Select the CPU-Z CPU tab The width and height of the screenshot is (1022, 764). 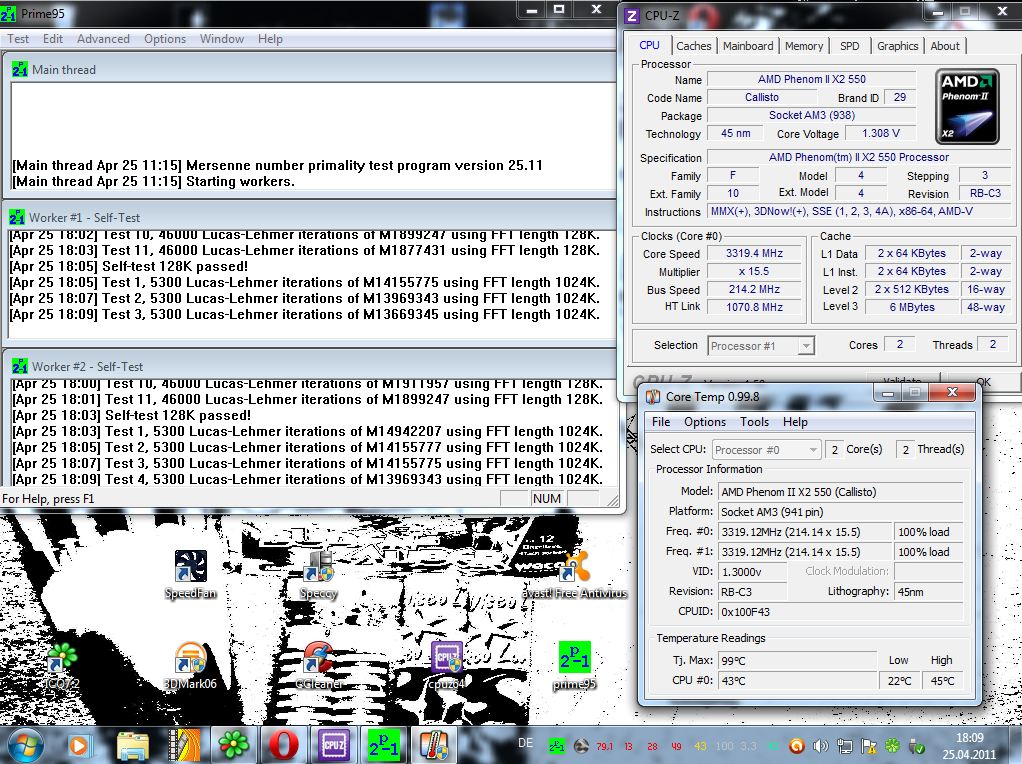click(649, 45)
